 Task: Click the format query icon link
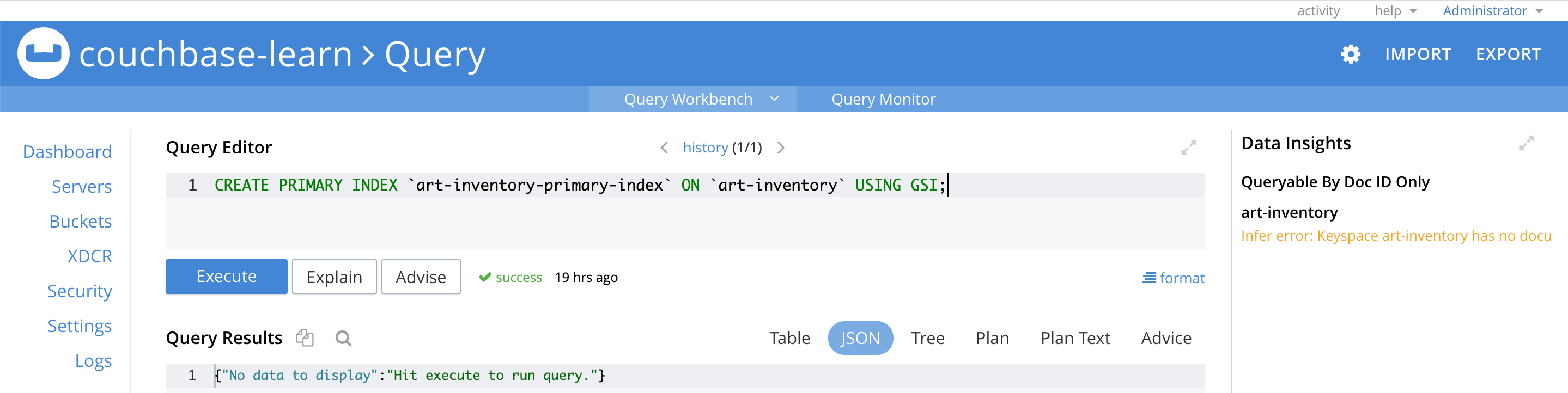[1173, 278]
